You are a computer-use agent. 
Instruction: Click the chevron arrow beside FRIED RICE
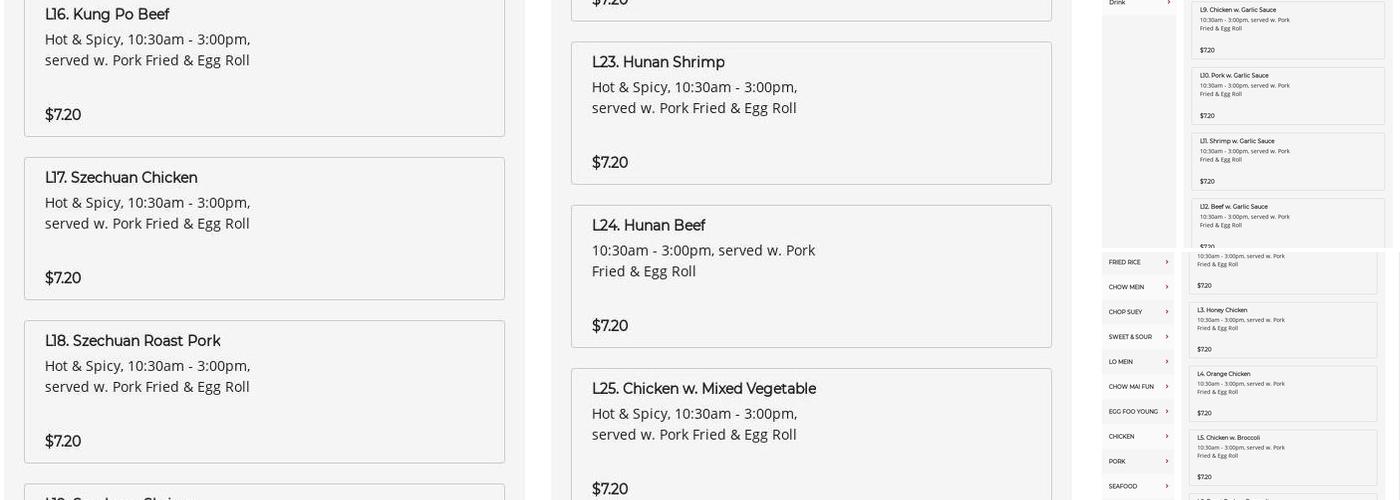(x=1167, y=262)
